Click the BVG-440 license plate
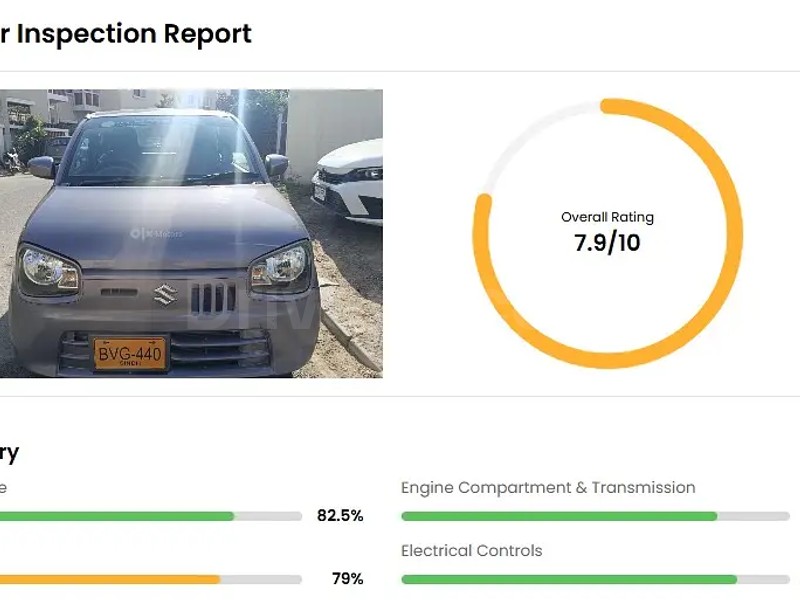The height and width of the screenshot is (600, 800). [130, 352]
